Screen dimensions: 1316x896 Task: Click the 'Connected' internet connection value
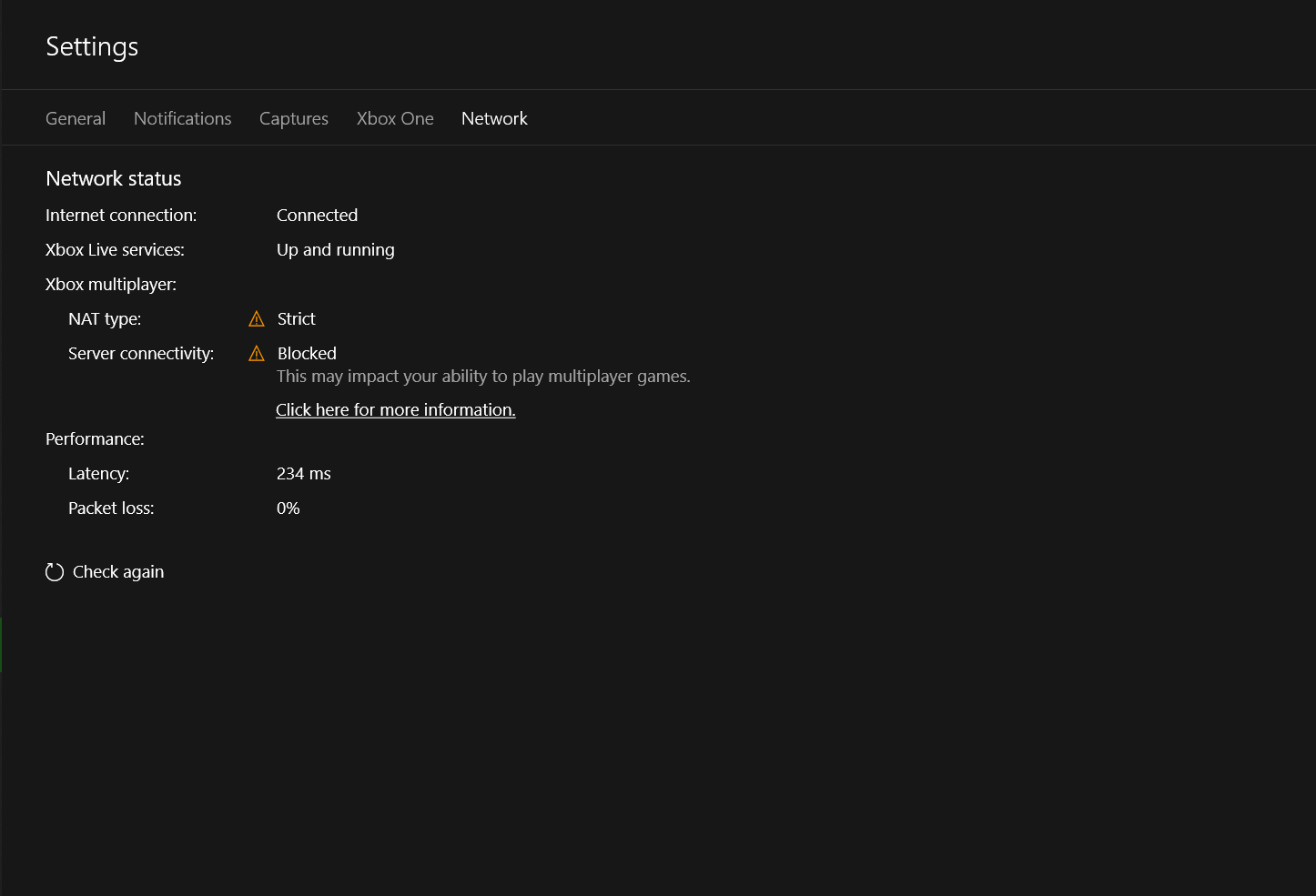(x=317, y=216)
